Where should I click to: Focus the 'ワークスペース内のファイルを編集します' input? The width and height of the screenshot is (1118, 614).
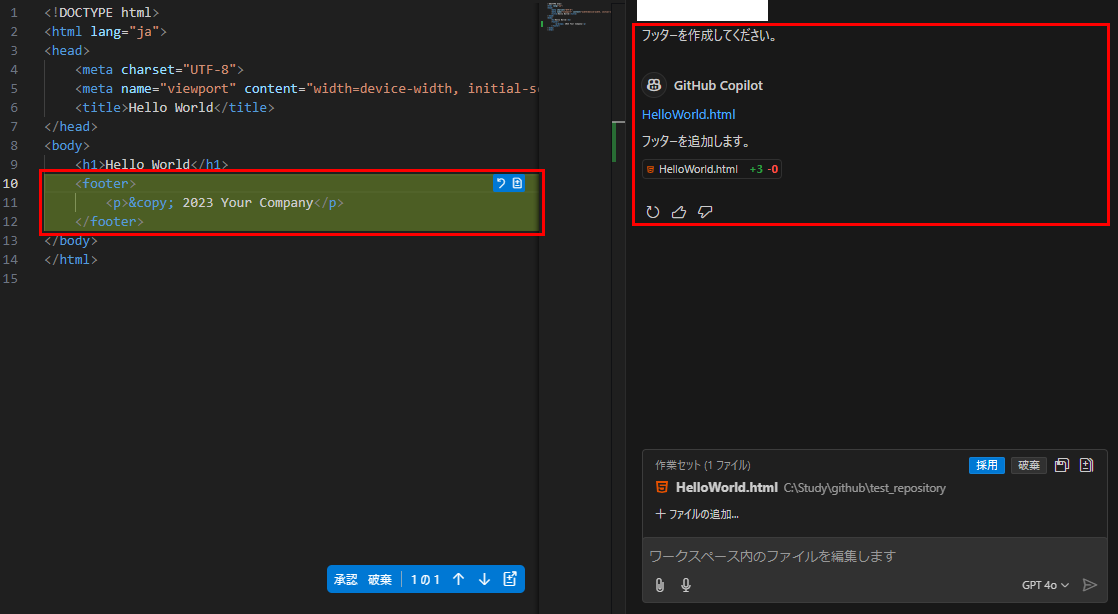(x=874, y=556)
